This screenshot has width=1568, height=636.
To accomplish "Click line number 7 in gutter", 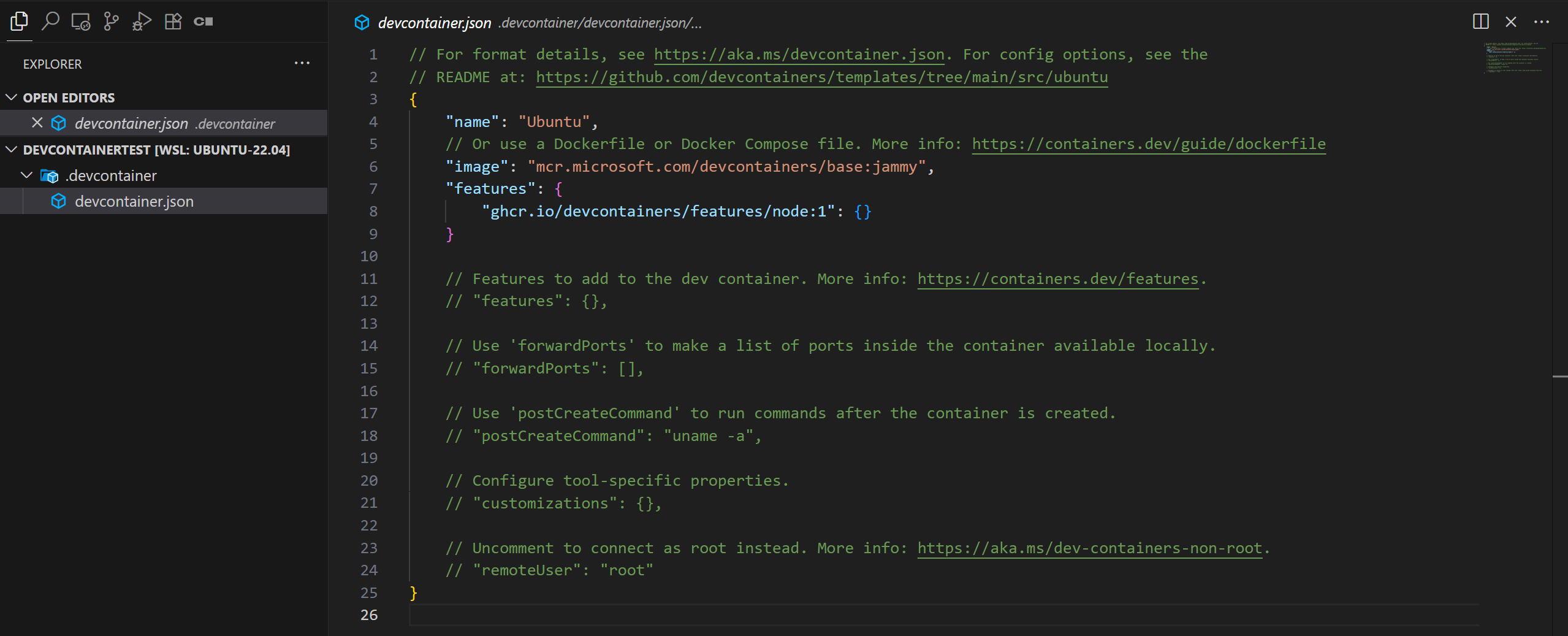I will click(373, 189).
